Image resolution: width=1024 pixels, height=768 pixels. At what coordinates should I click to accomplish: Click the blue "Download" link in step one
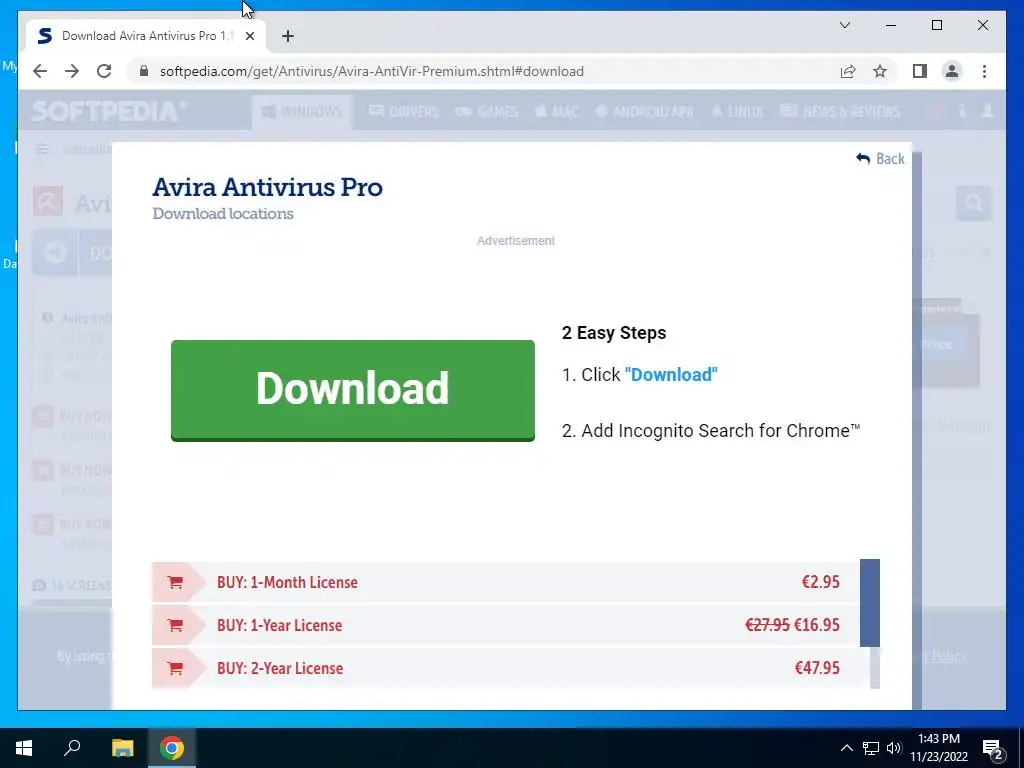coord(671,375)
